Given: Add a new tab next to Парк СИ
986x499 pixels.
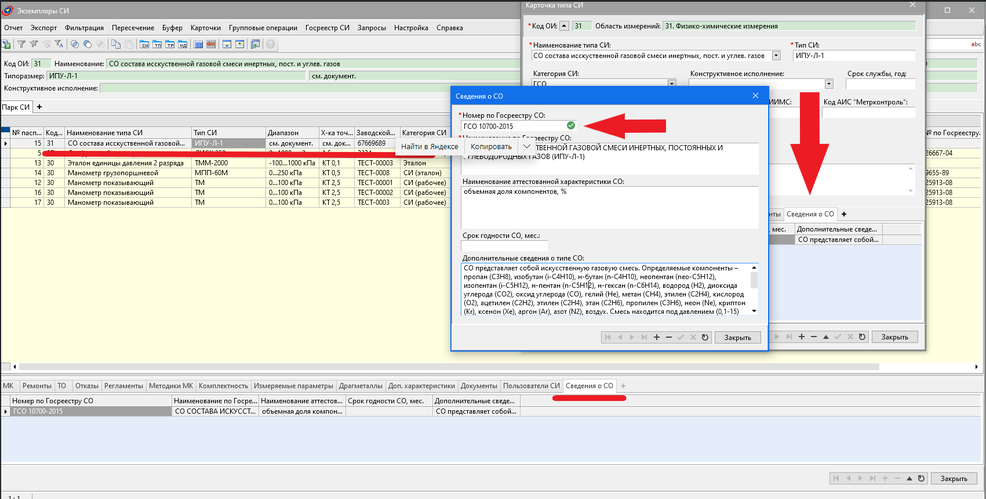Looking at the screenshot, I should tap(39, 107).
